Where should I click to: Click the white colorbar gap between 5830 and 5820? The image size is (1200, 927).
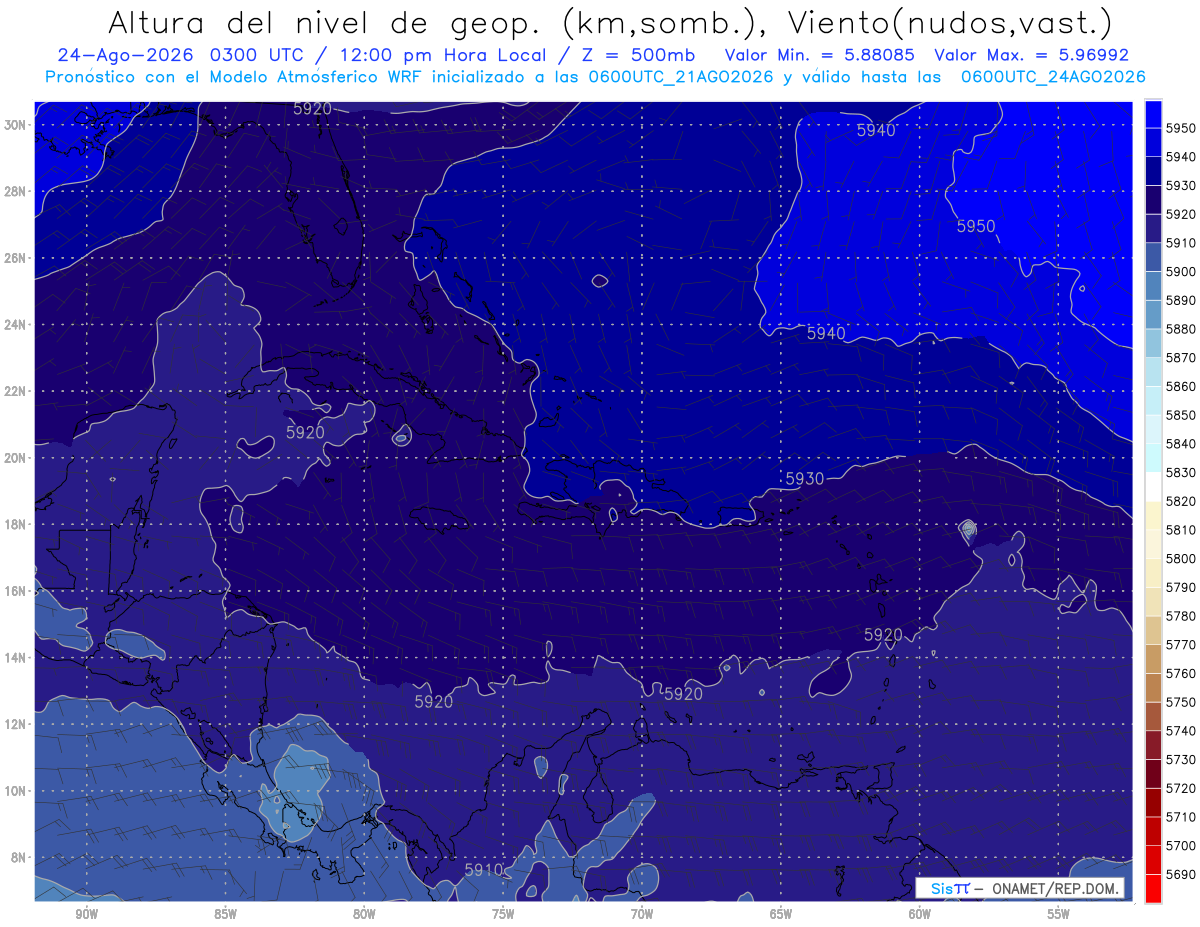pos(1153,487)
